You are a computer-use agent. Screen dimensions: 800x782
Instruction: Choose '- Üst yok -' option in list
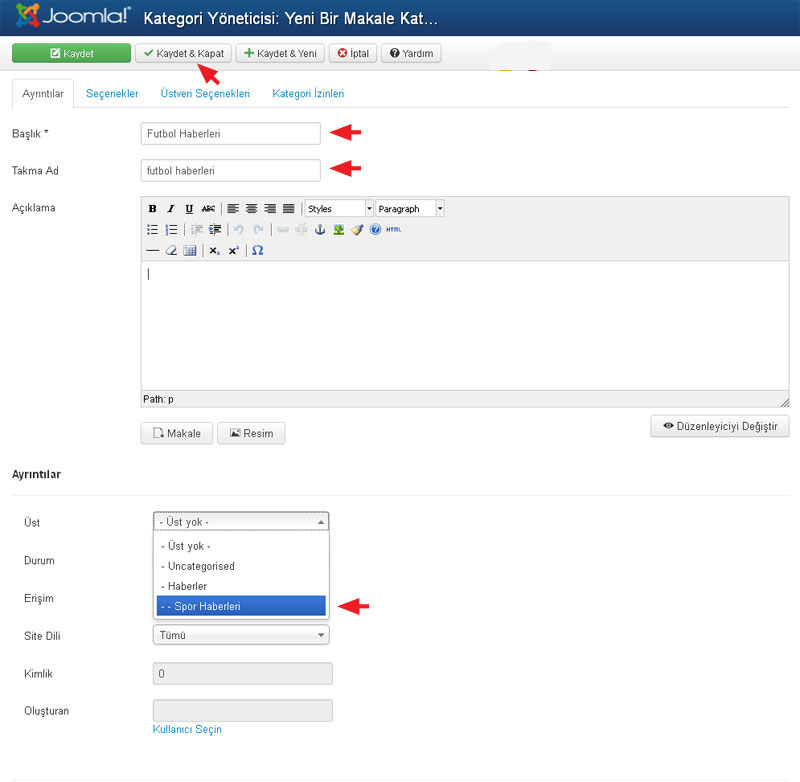[x=241, y=546]
